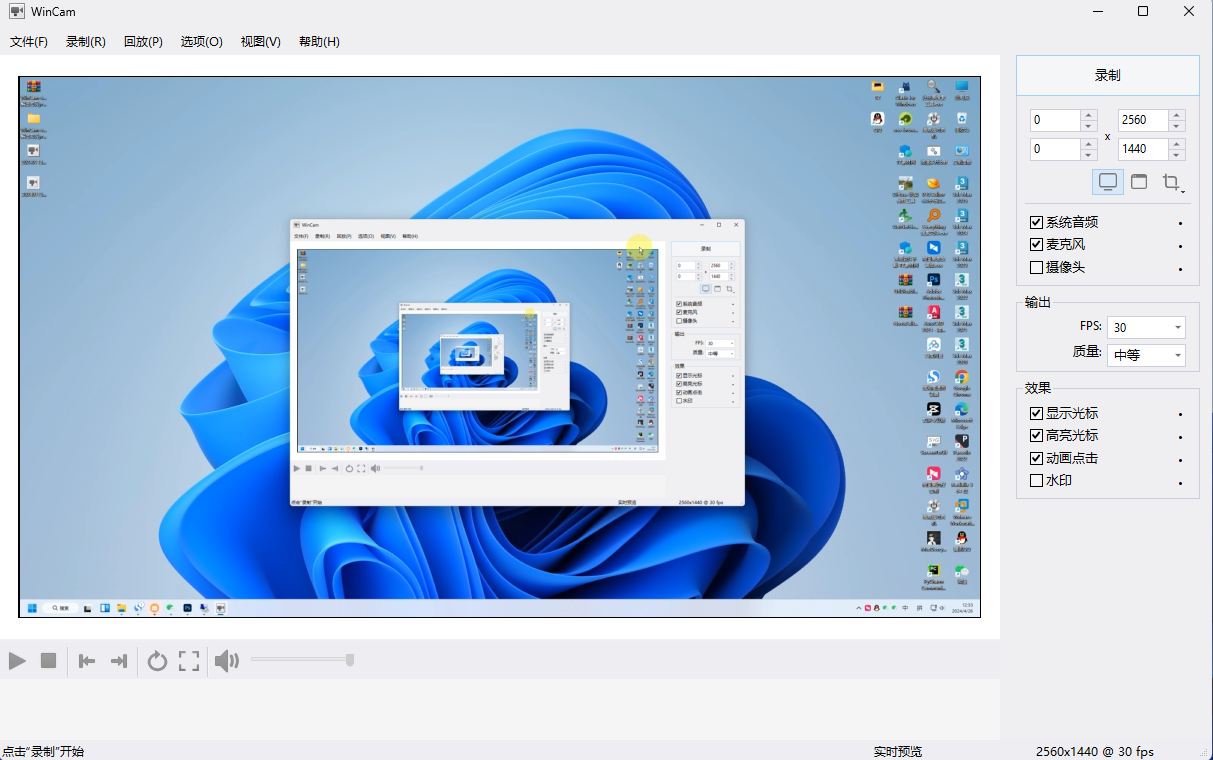Image resolution: width=1213 pixels, height=760 pixels.
Task: Decrease the 2560 width value with down arrow
Action: [1177, 126]
